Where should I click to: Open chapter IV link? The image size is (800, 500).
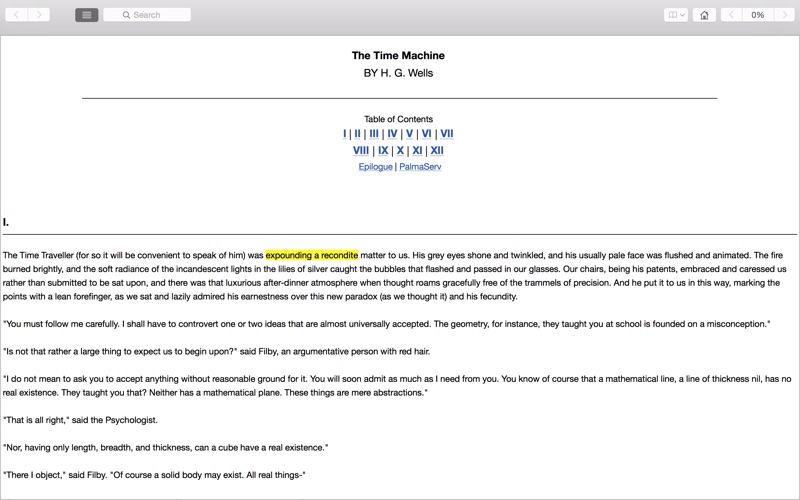click(392, 134)
